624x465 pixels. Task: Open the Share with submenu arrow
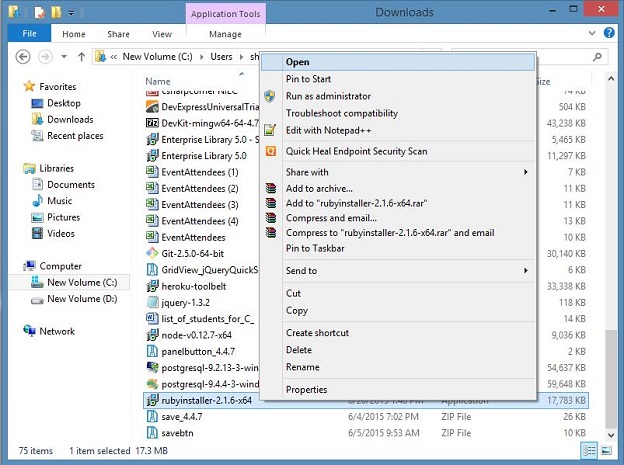(526, 172)
